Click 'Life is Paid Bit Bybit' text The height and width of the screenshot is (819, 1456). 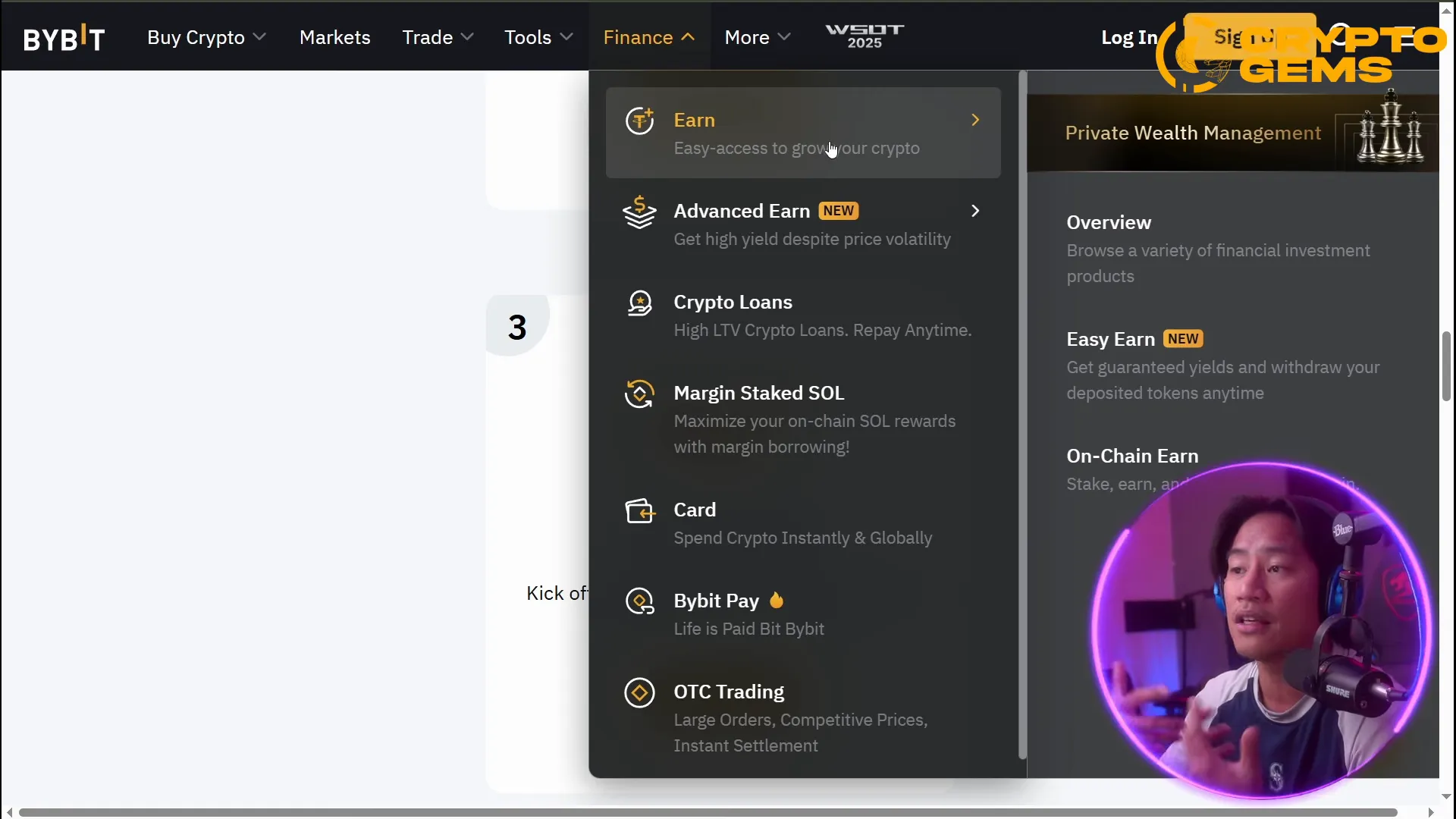tap(748, 629)
